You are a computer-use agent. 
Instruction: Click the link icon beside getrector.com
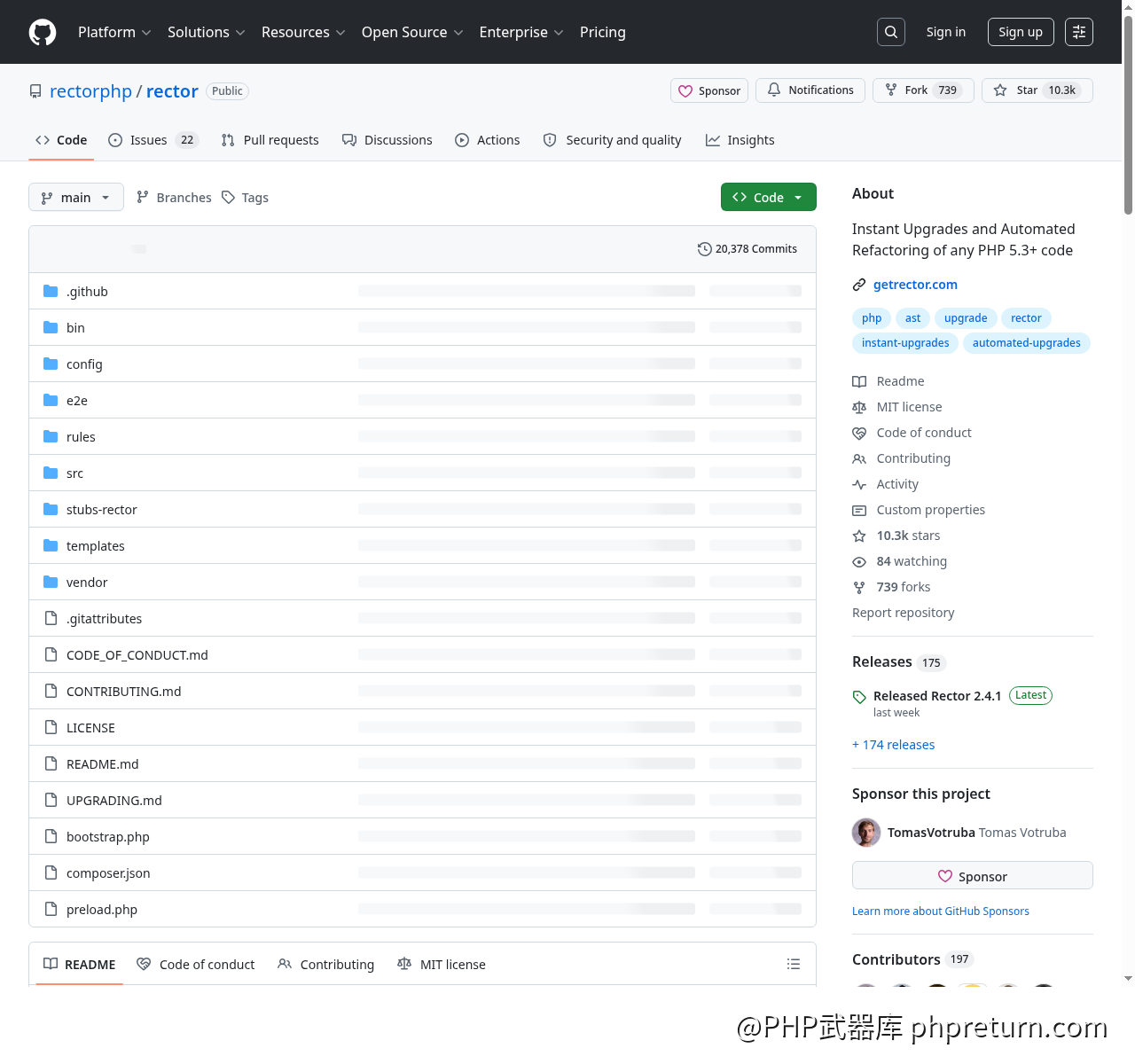coord(859,285)
